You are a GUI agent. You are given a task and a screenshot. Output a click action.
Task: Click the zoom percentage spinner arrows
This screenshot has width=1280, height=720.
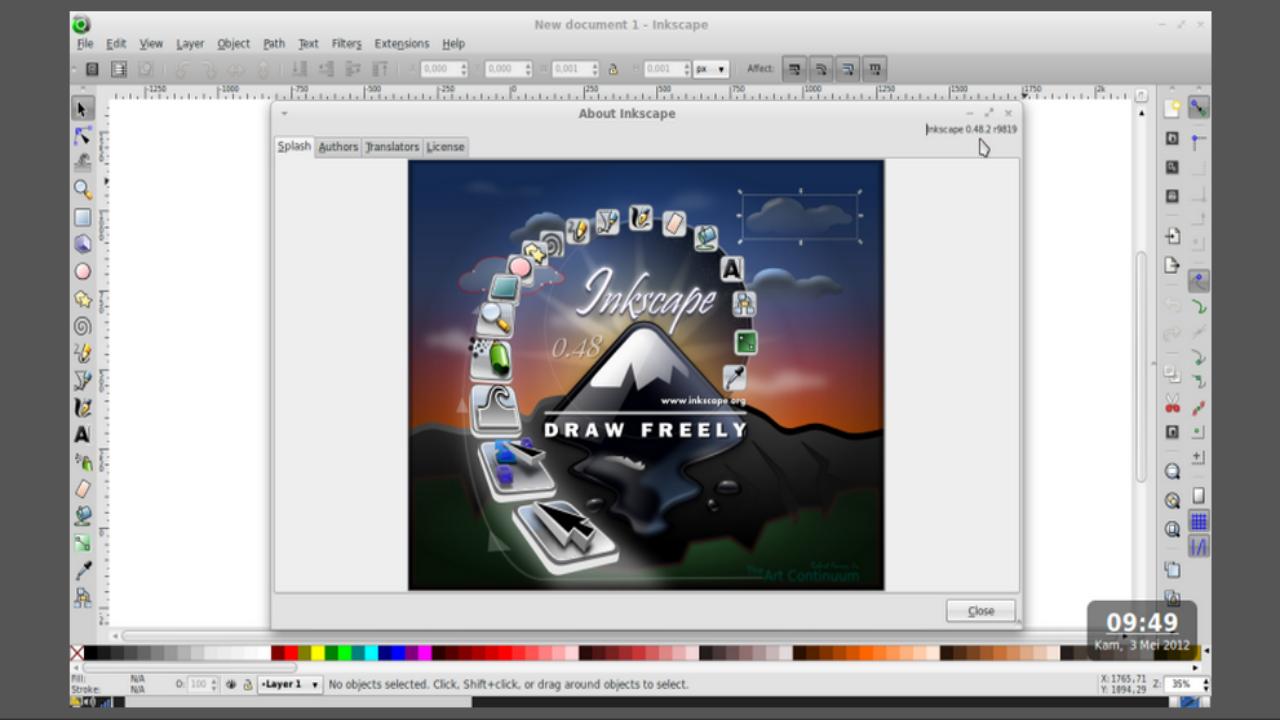pos(1204,685)
